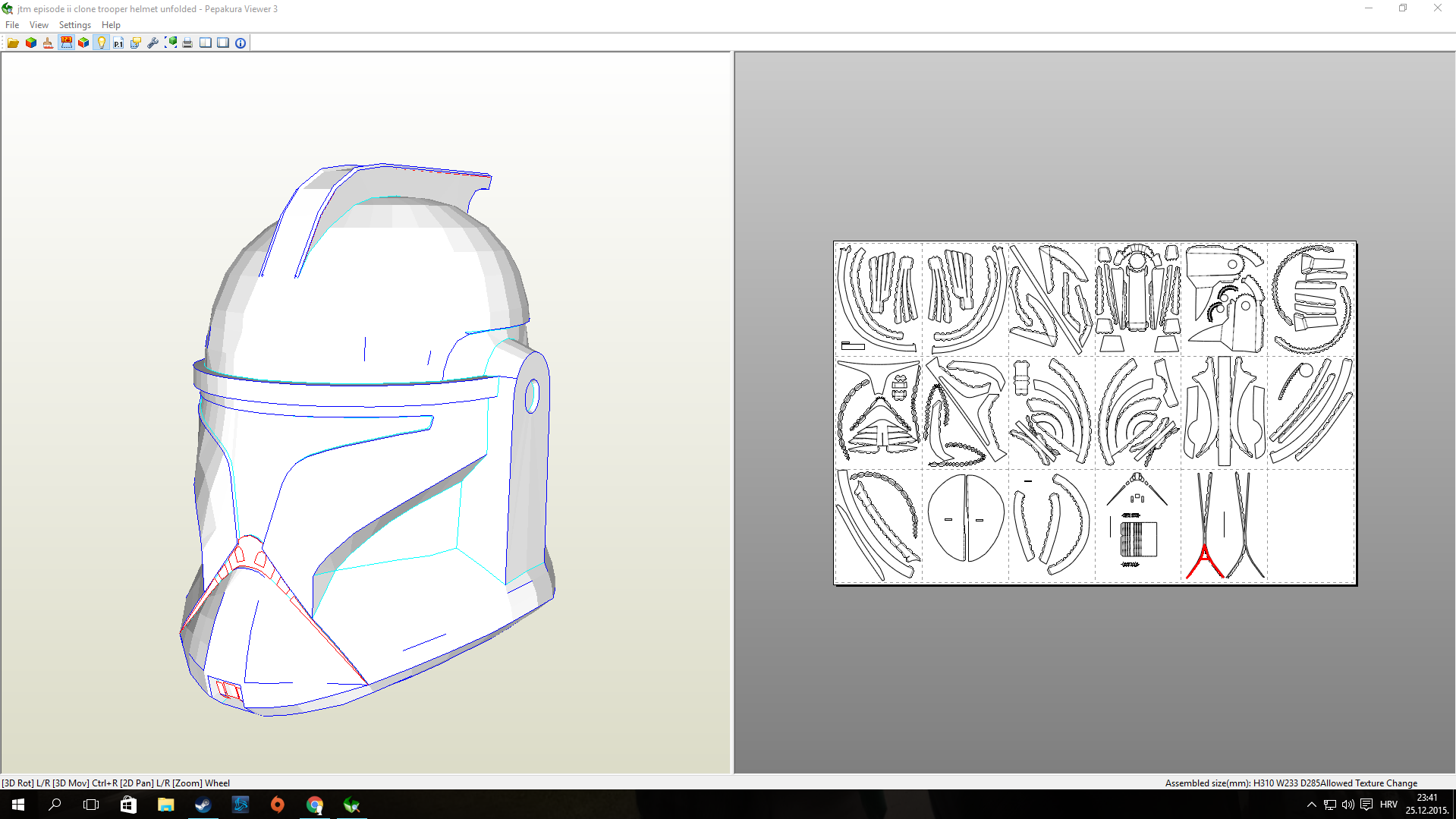
Task: Toggle the solid colored cube view
Action: click(x=31, y=43)
